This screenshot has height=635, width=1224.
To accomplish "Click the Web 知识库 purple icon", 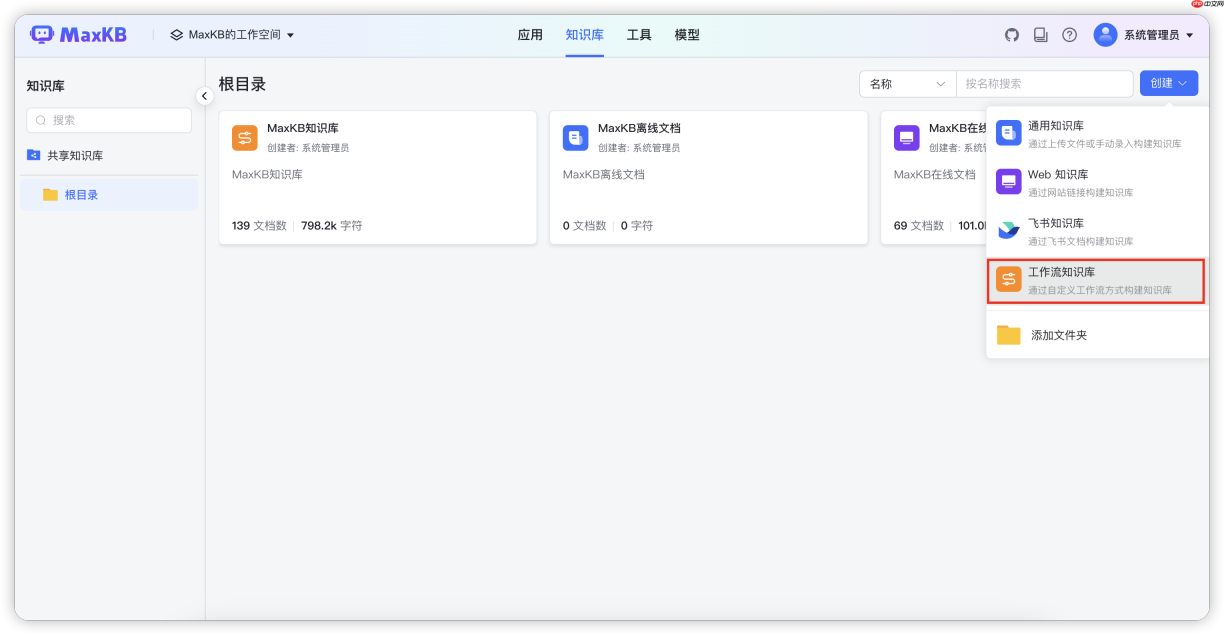I will point(1009,182).
